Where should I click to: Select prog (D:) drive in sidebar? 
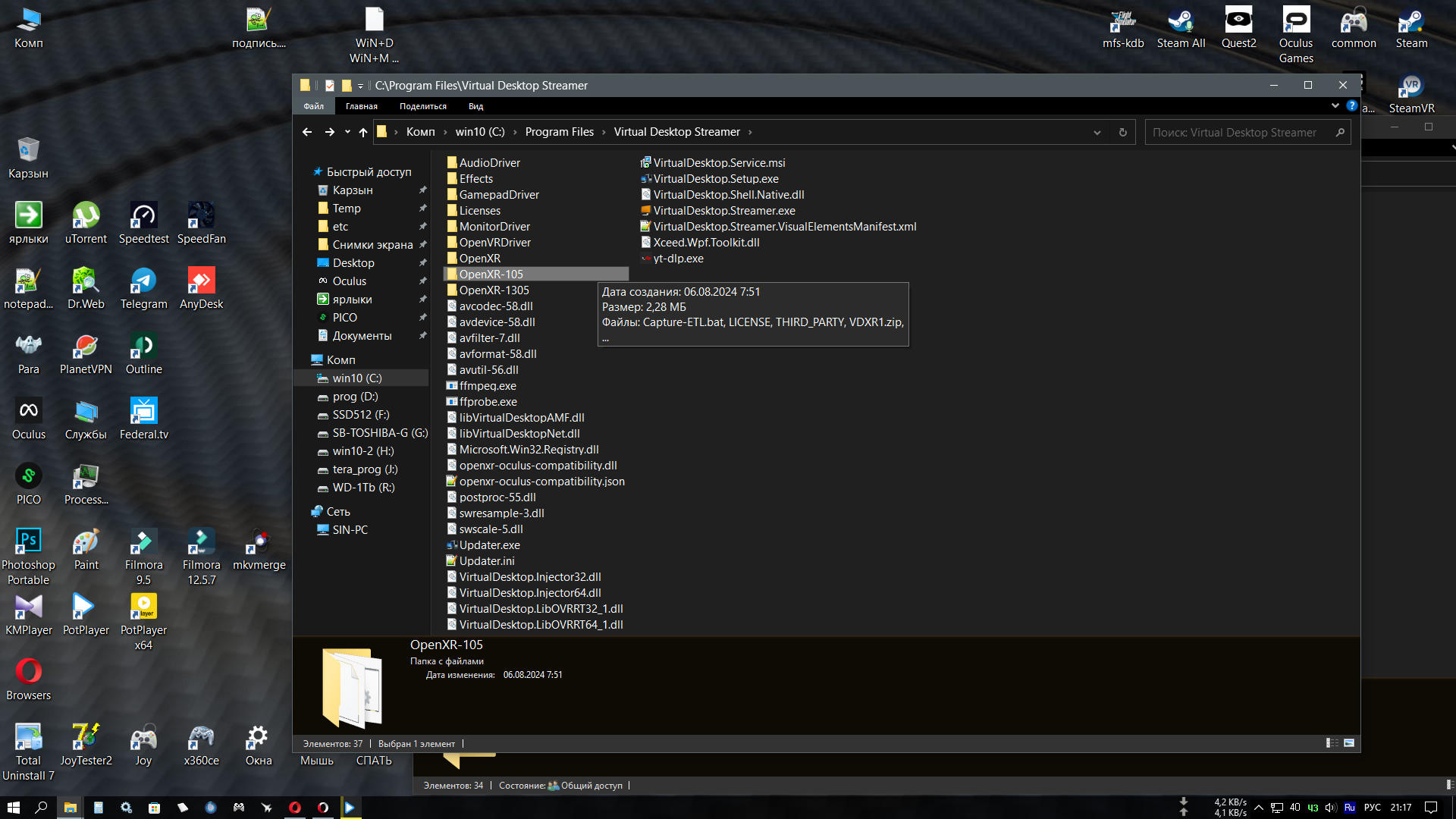[x=355, y=397]
